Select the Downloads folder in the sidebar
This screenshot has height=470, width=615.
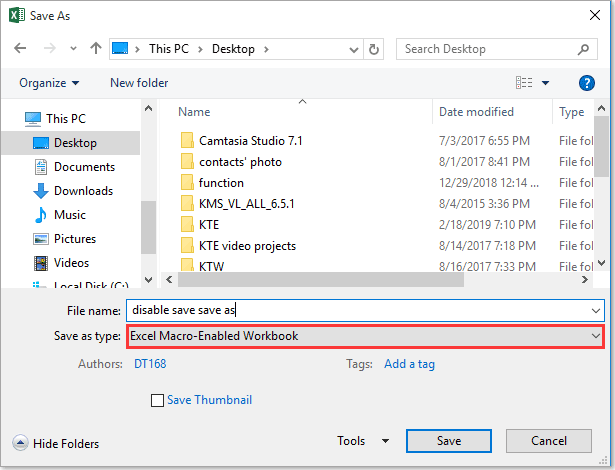83,191
